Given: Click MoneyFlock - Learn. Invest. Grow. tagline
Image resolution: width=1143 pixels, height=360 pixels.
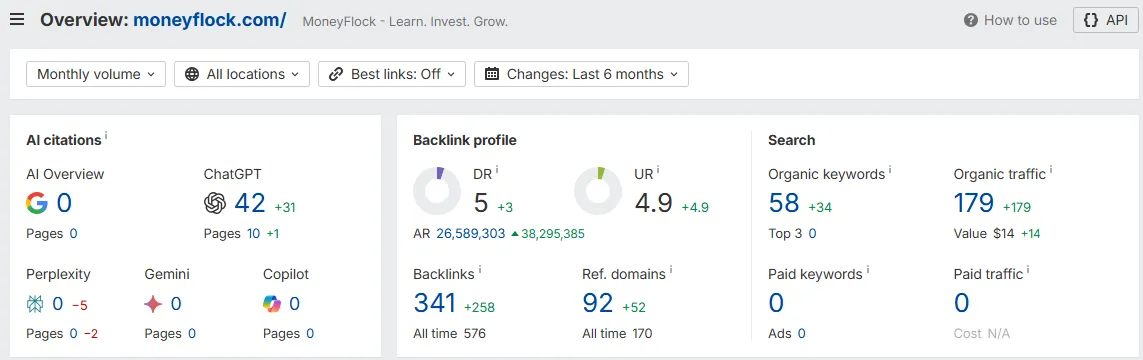Looking at the screenshot, I should coord(405,21).
